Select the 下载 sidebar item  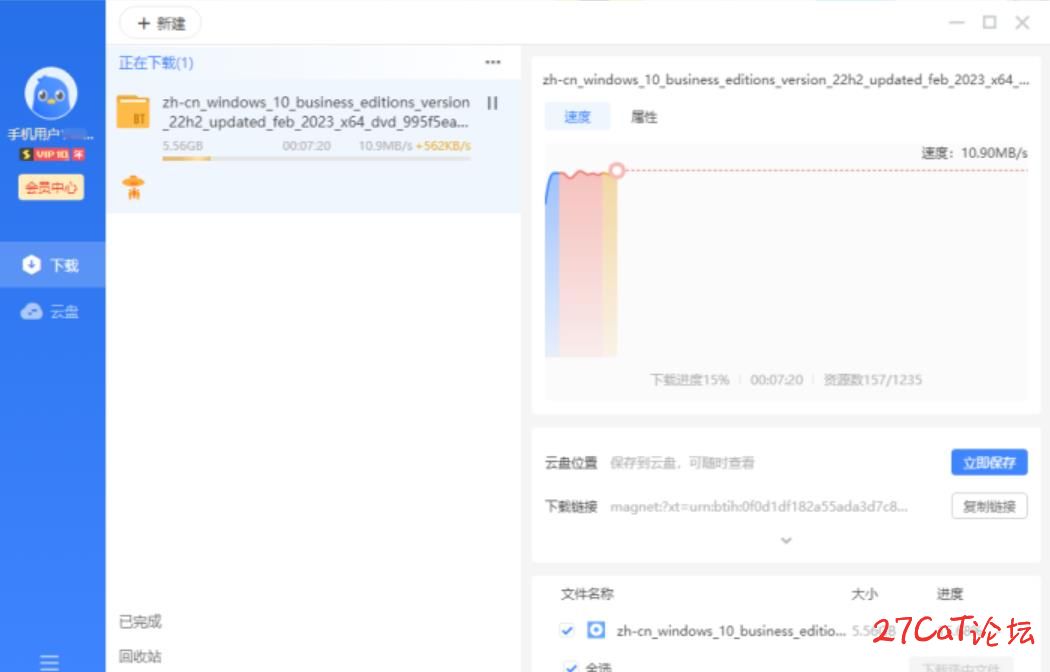point(52,265)
